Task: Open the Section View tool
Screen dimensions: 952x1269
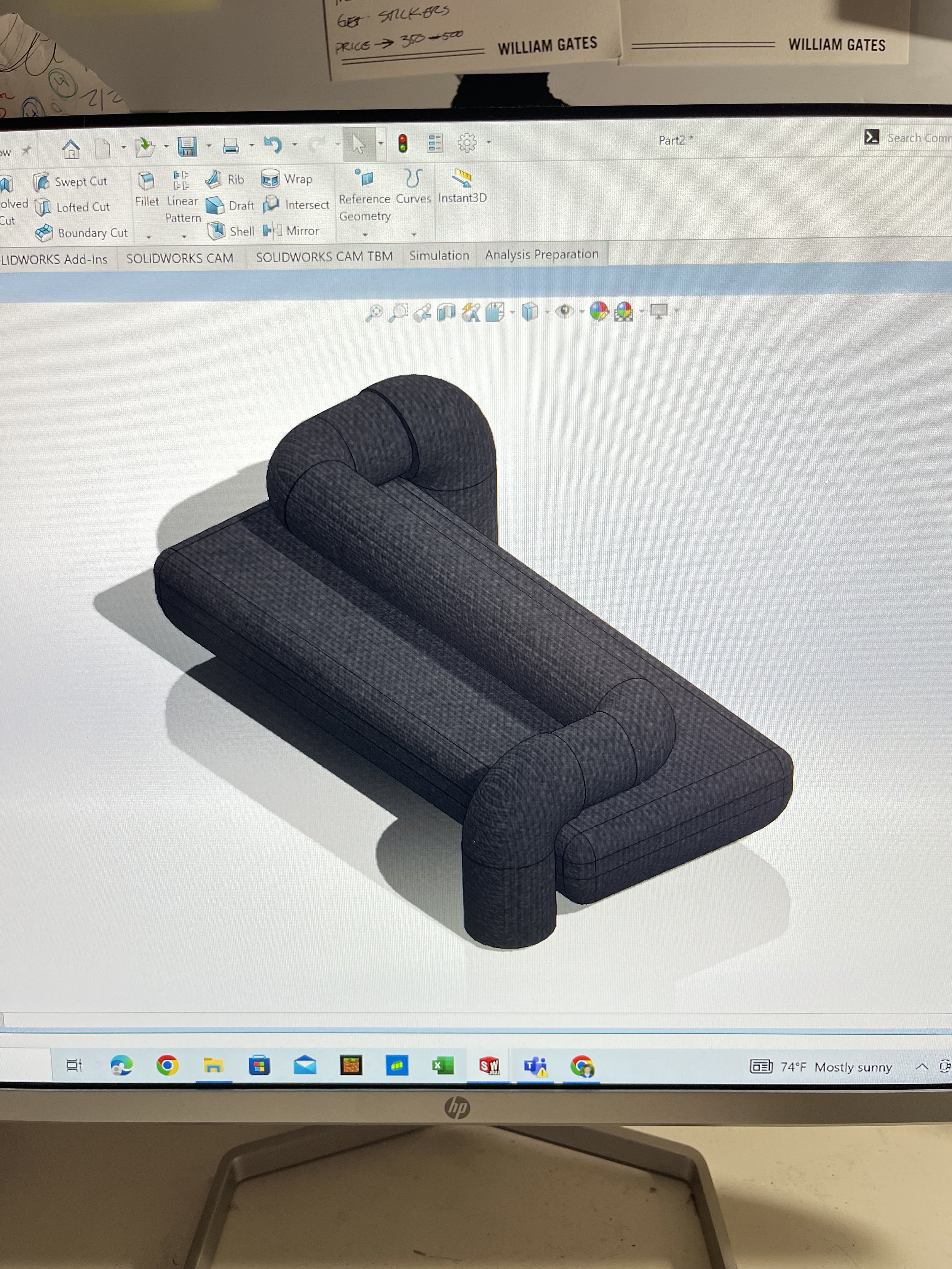Action: pos(446,313)
